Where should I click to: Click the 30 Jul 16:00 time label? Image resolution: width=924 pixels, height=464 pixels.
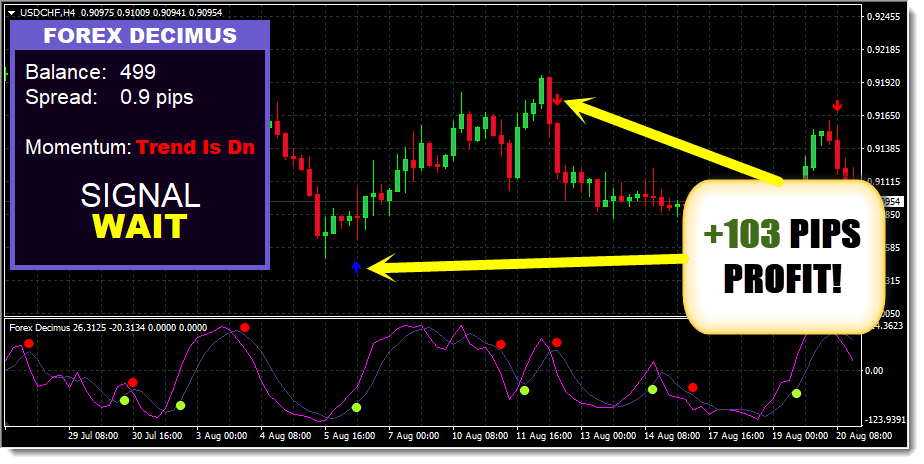(x=157, y=436)
